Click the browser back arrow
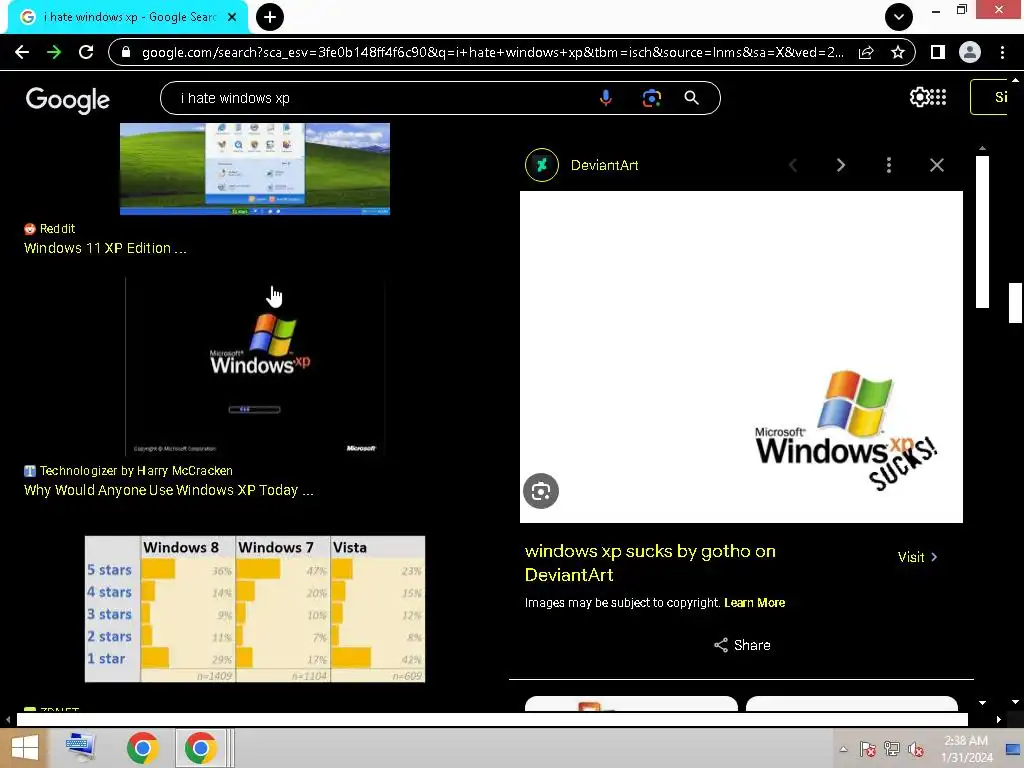Image resolution: width=1024 pixels, height=768 pixels. click(22, 52)
